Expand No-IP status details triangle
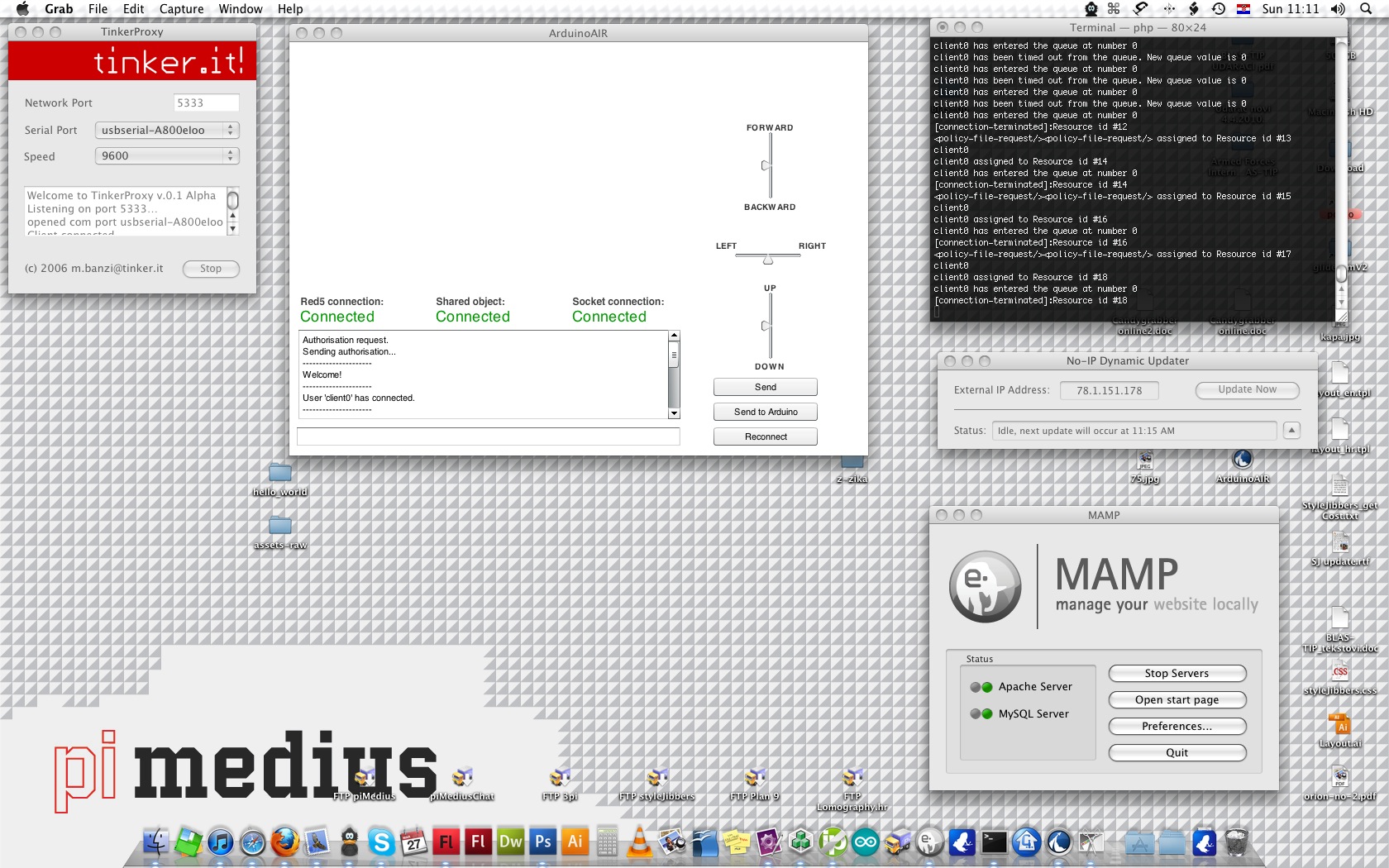1389x868 pixels. (1291, 430)
